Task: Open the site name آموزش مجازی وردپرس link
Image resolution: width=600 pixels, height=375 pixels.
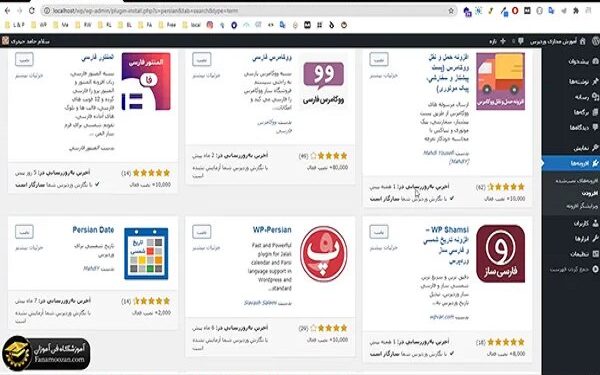Action: tap(553, 41)
